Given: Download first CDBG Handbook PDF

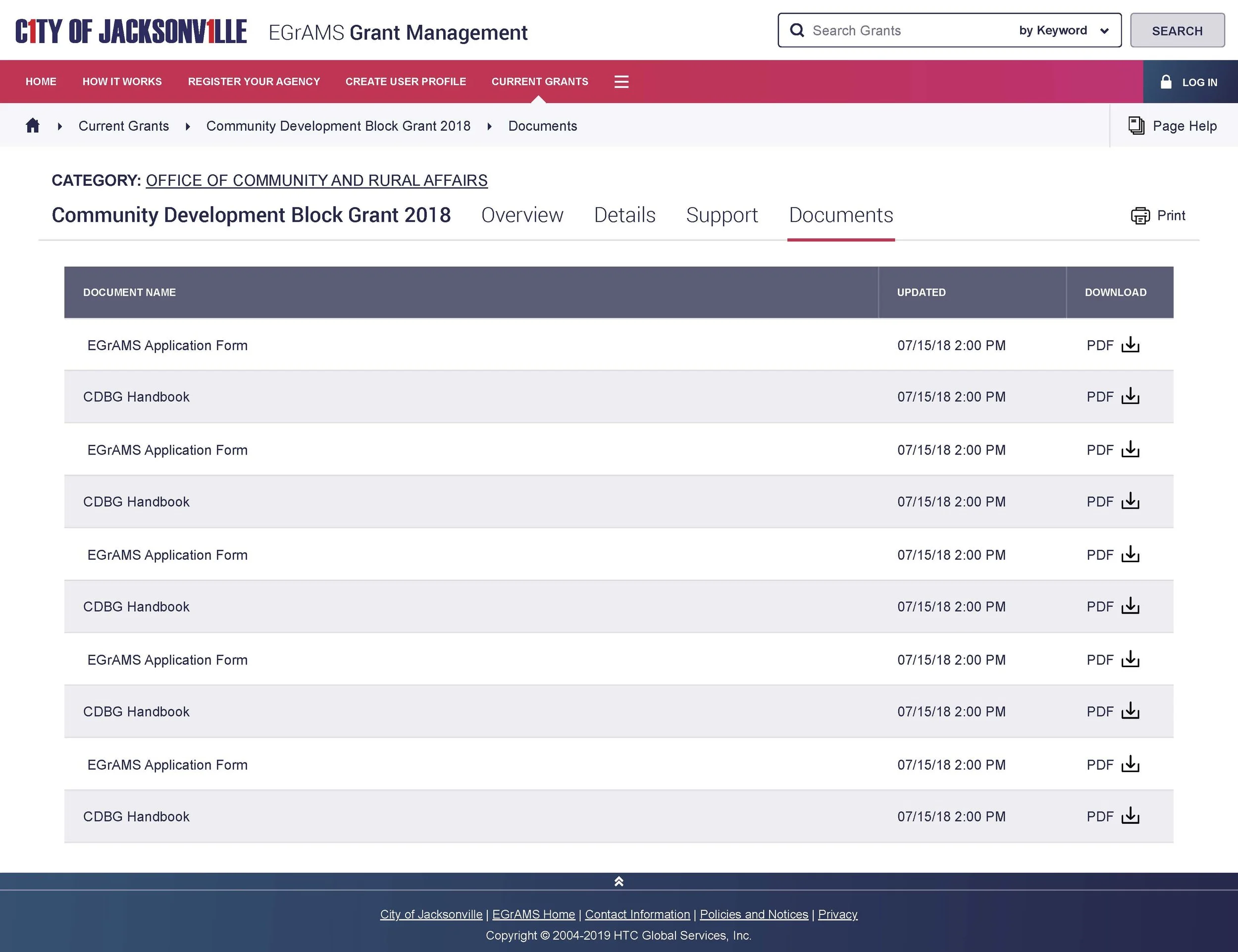Looking at the screenshot, I should 1130,397.
